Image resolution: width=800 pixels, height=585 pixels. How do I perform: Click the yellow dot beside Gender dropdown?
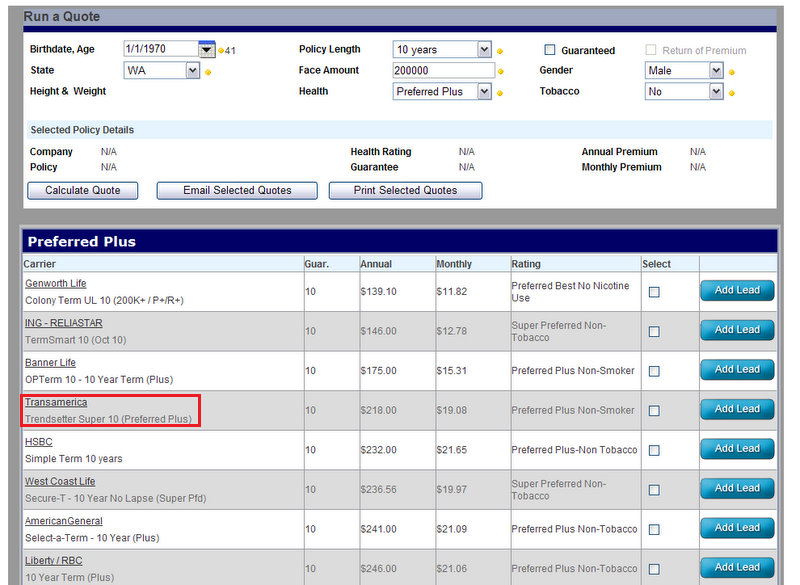(x=732, y=72)
